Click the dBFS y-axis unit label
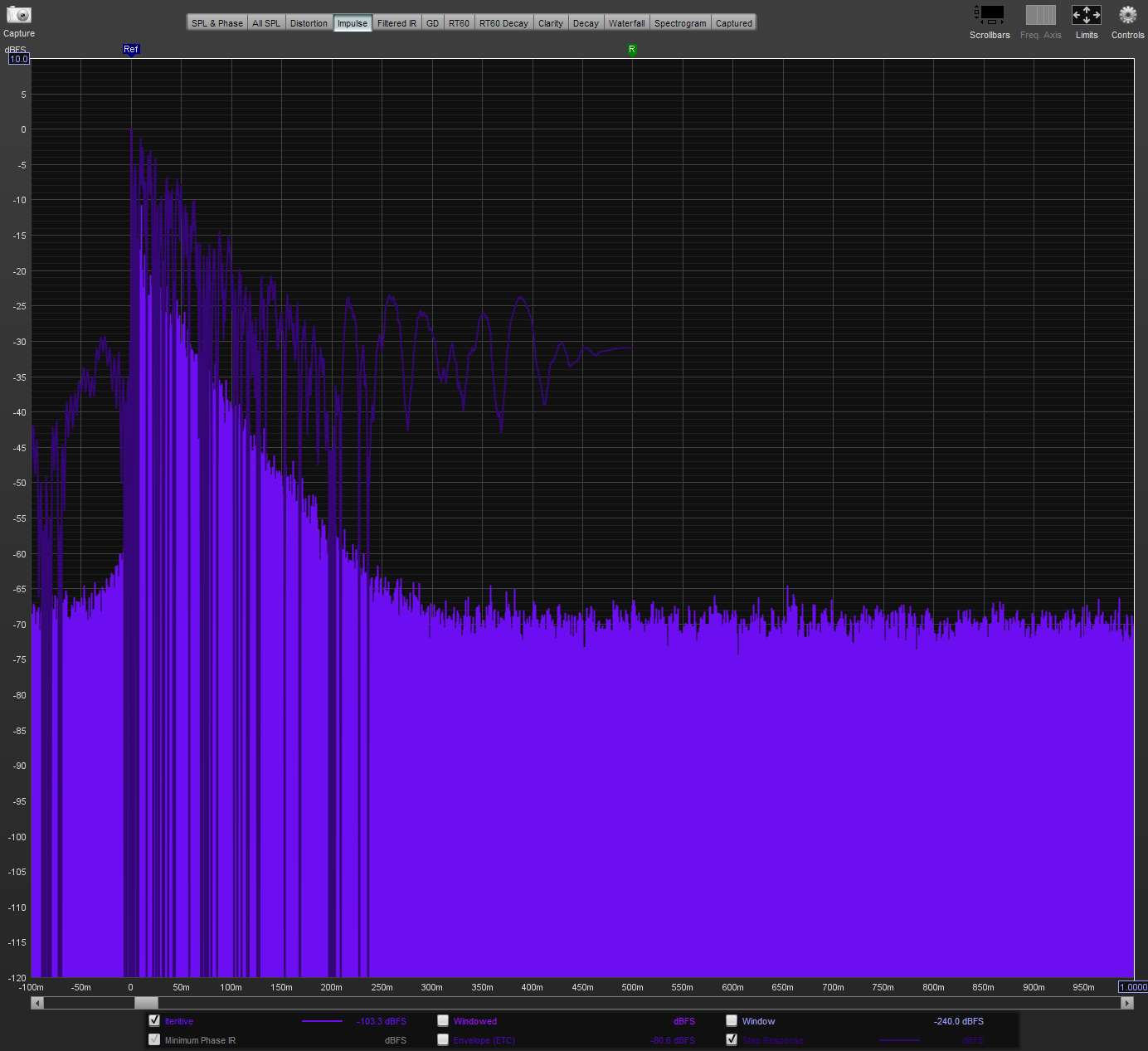The width and height of the screenshot is (1148, 1051). [x=16, y=50]
